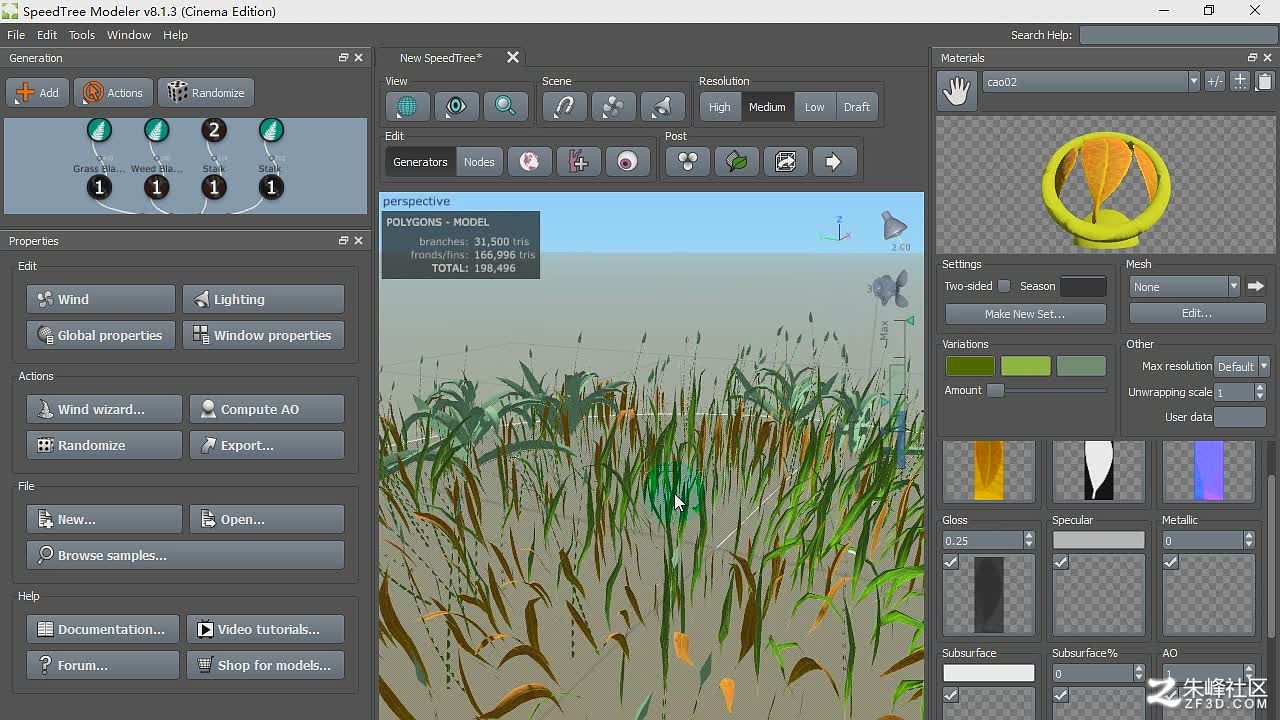Viewport: 1280px width, 720px height.
Task: Step the Gloss 0.25 value
Action: point(1029,540)
